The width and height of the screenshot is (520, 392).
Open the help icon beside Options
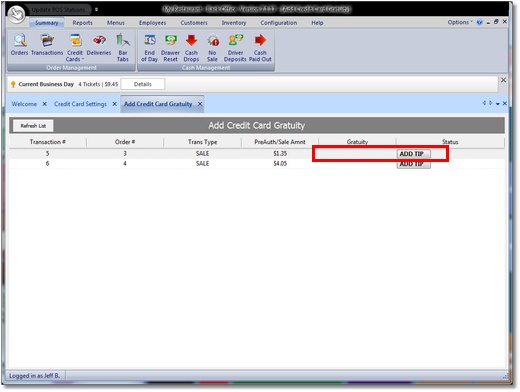pyautogui.click(x=480, y=22)
